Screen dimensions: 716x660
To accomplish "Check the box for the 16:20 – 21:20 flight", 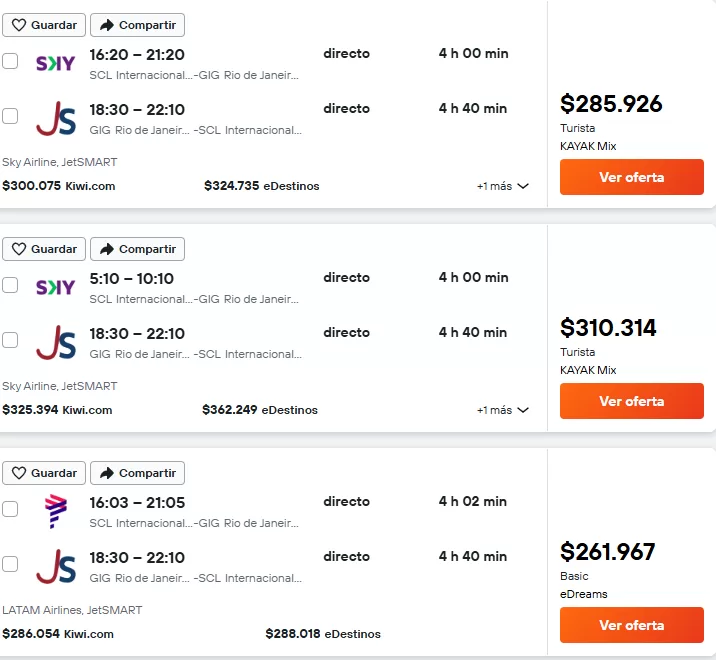I will pyautogui.click(x=10, y=61).
